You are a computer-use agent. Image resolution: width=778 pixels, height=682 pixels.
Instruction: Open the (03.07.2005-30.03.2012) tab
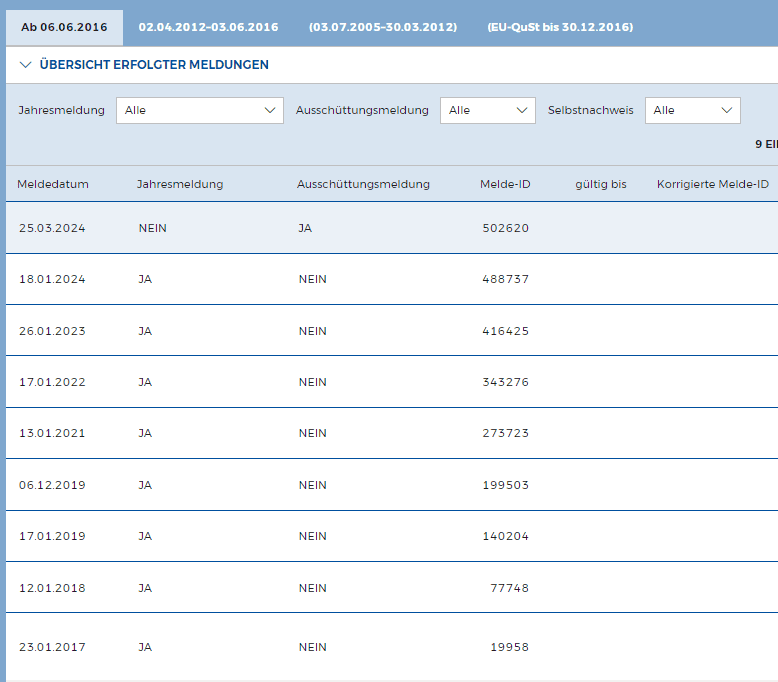[383, 27]
